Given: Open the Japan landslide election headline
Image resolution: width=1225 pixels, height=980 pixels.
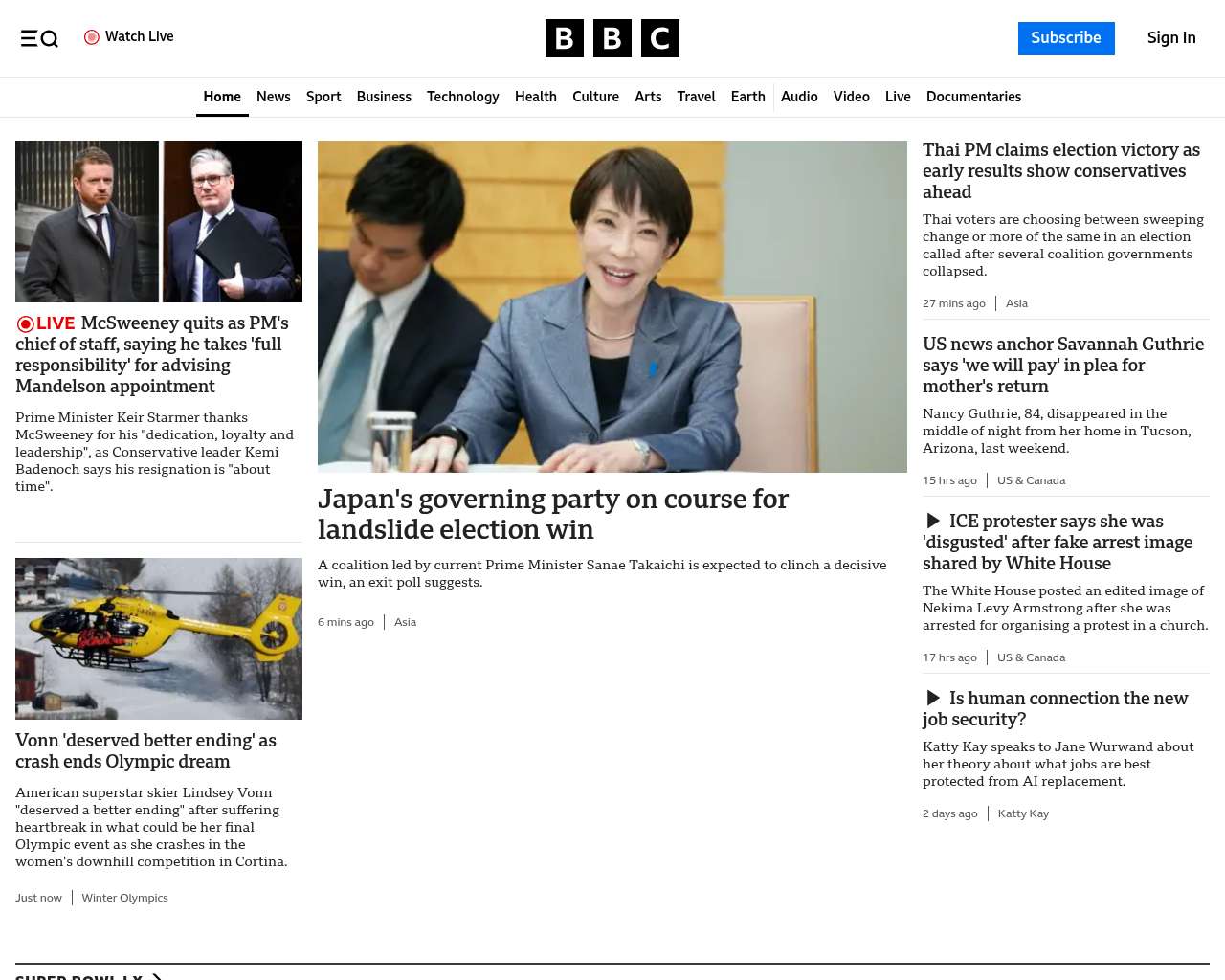Looking at the screenshot, I should [552, 514].
